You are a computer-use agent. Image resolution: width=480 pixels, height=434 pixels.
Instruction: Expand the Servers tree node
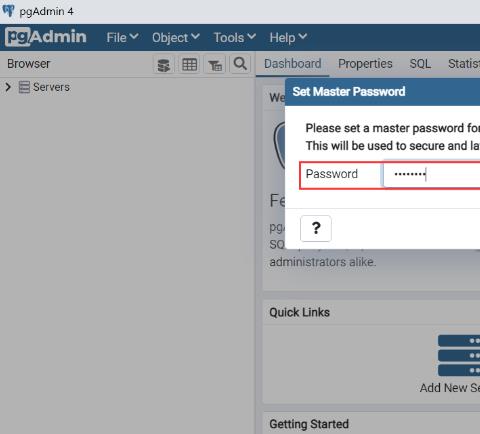8,87
